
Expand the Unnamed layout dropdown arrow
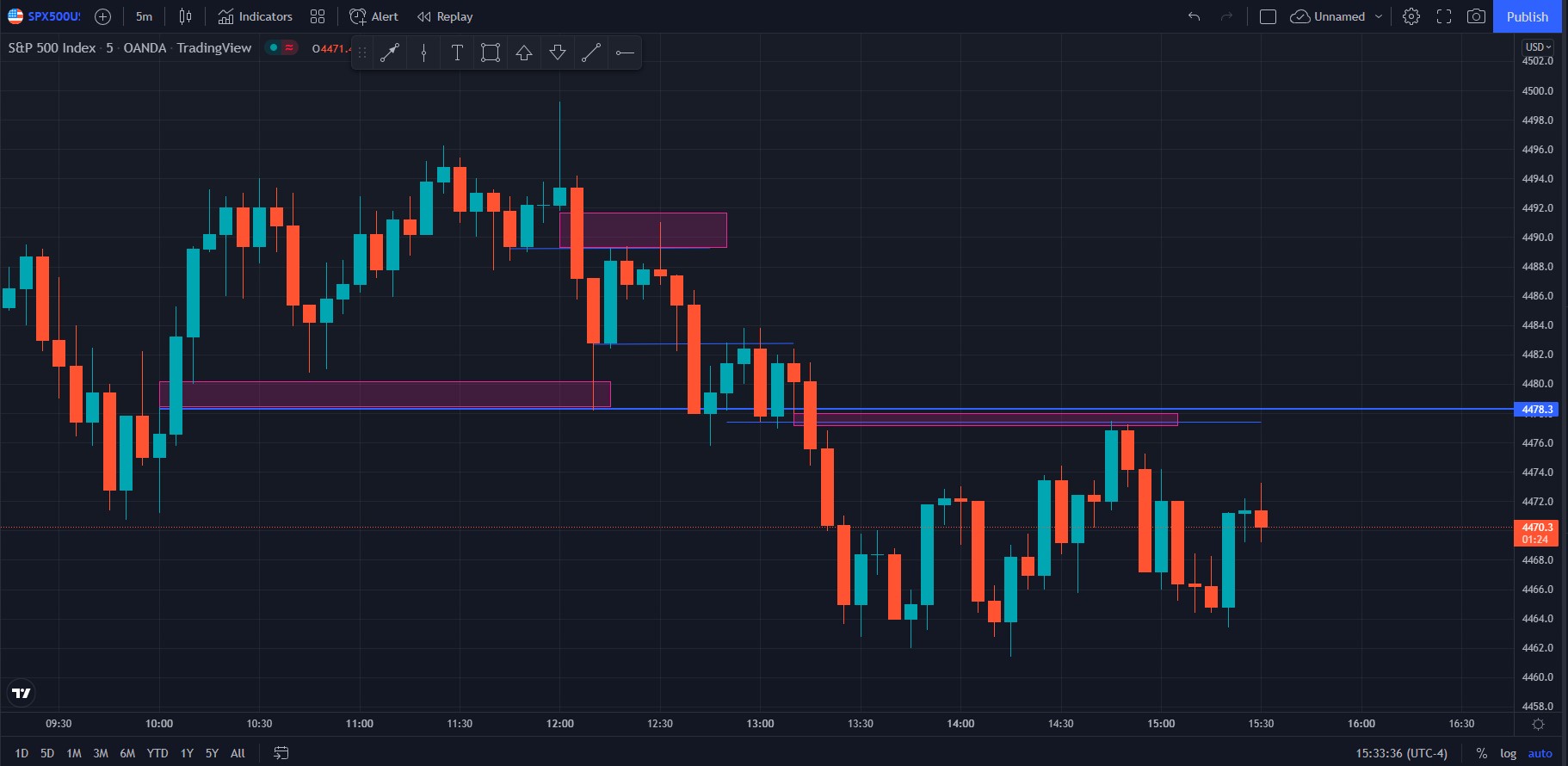point(1379,16)
